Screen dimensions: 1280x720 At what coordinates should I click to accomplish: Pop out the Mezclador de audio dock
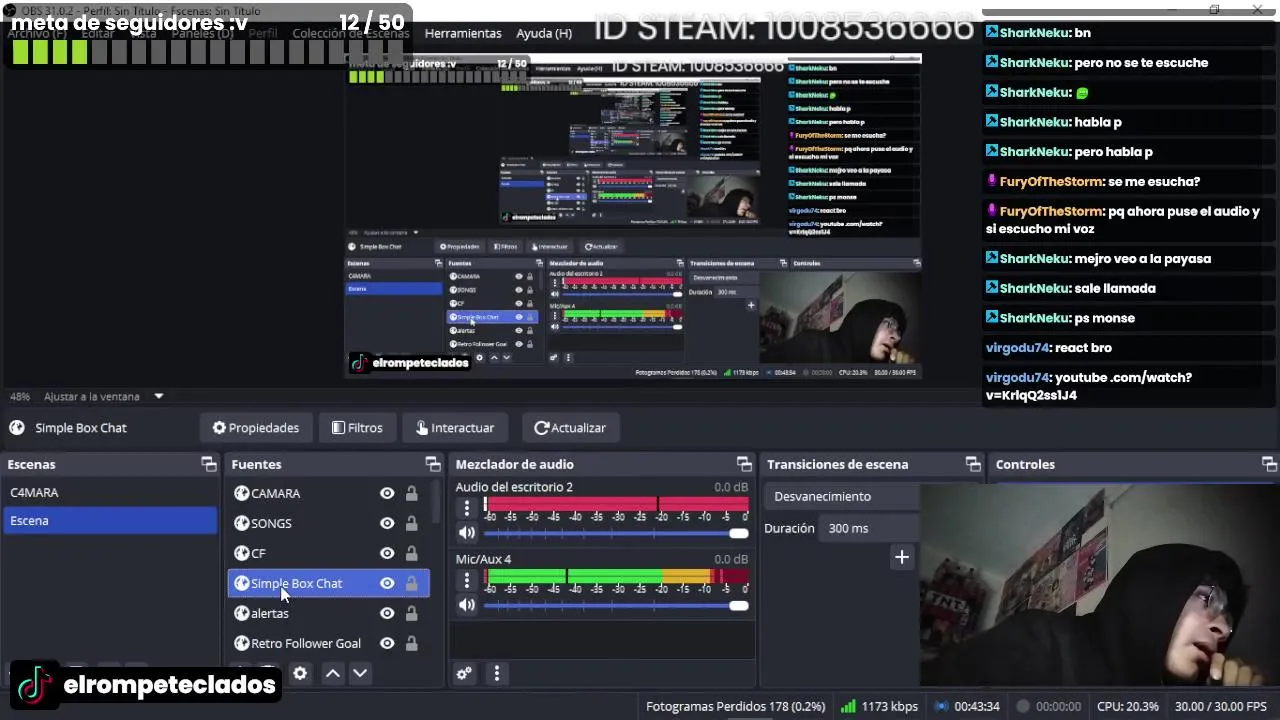pyautogui.click(x=744, y=464)
